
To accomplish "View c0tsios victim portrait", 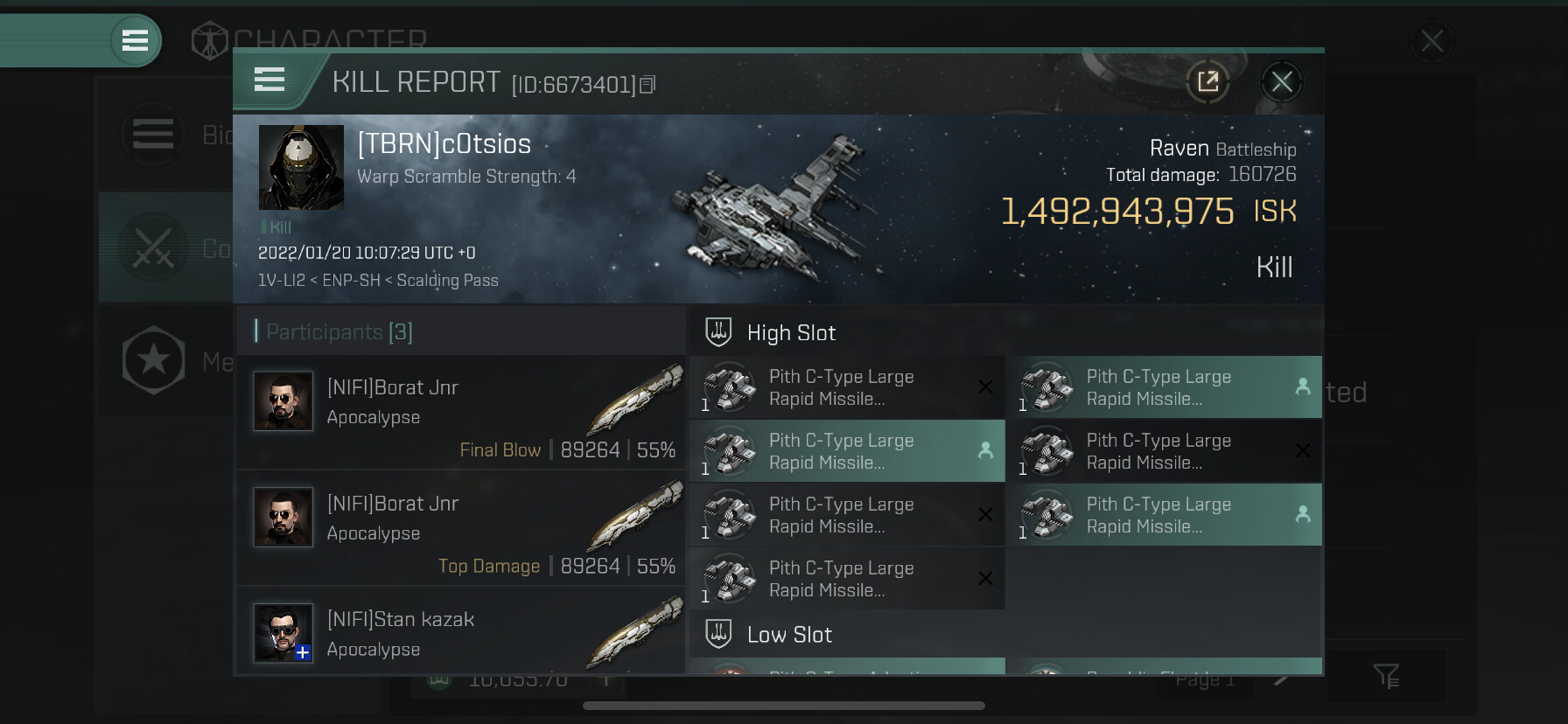I will [x=301, y=167].
